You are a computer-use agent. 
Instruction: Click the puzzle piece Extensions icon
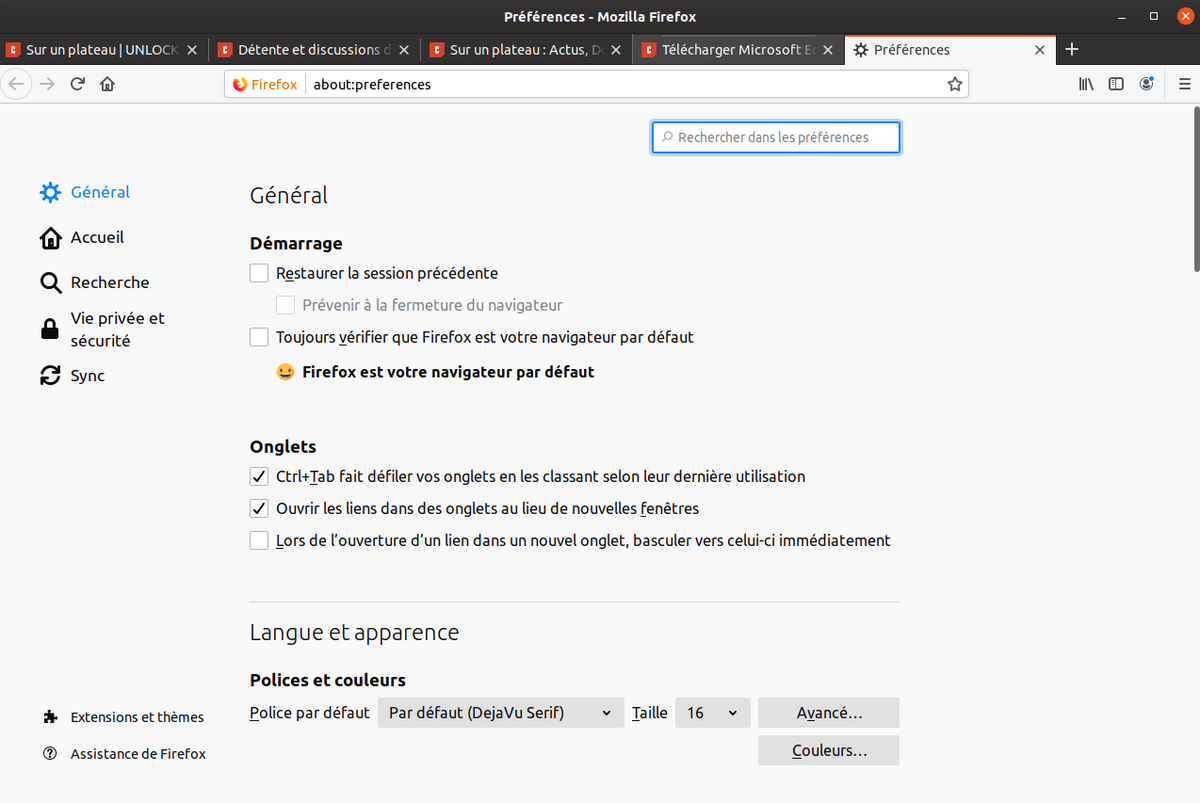click(x=50, y=717)
